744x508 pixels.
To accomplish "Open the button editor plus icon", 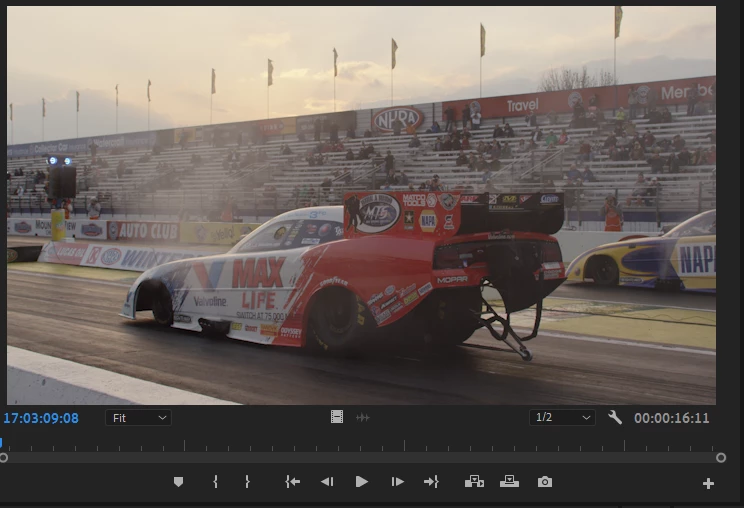I will coord(708,483).
